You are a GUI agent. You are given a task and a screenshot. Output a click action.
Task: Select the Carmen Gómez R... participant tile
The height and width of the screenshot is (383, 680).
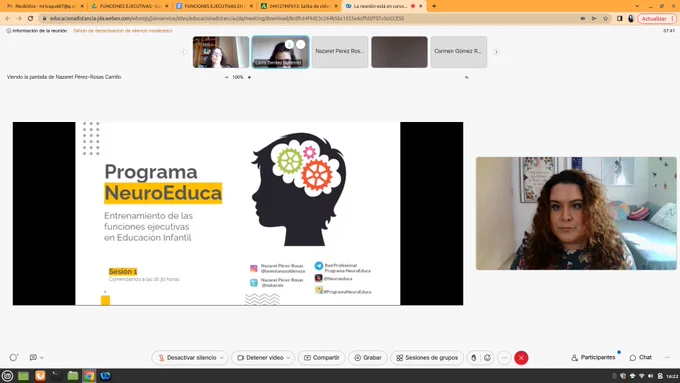(x=459, y=52)
